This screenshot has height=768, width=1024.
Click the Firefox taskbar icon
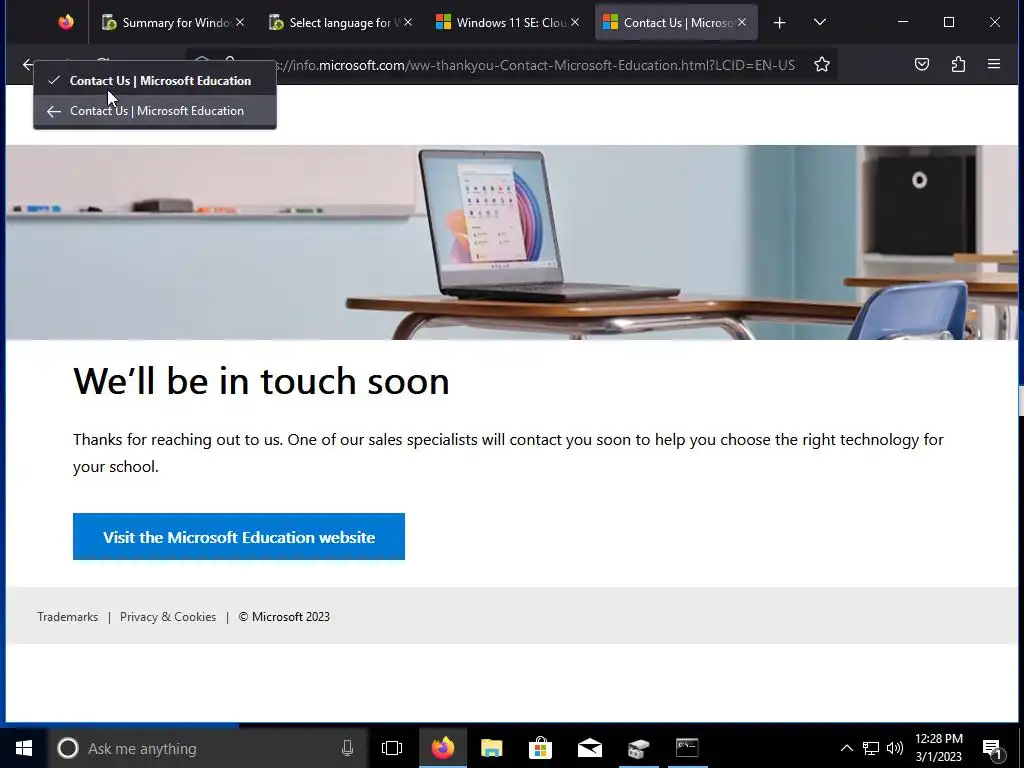[443, 748]
